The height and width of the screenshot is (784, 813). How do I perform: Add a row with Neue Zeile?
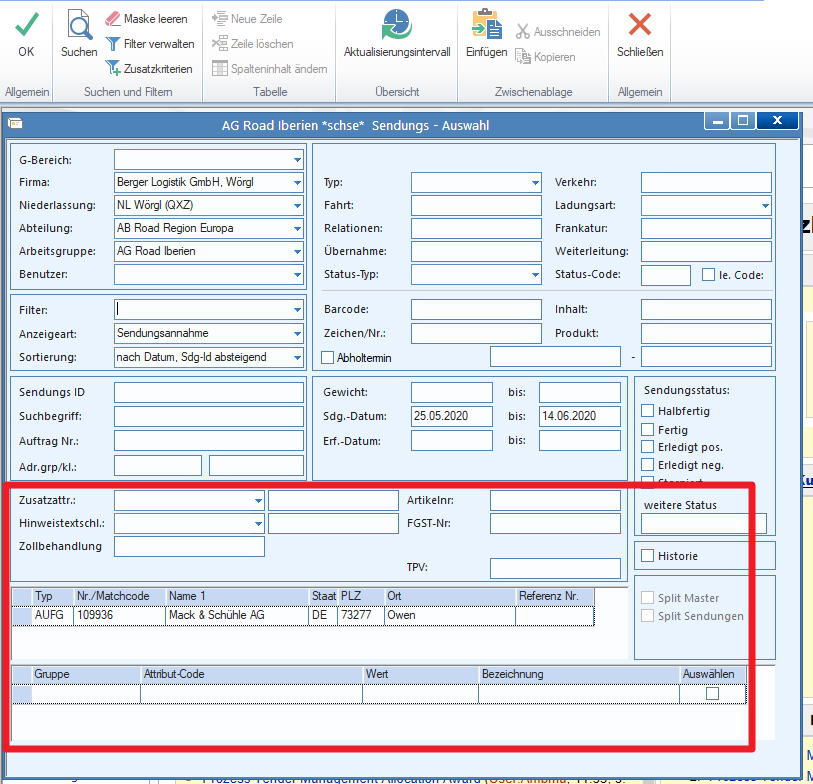coord(247,19)
